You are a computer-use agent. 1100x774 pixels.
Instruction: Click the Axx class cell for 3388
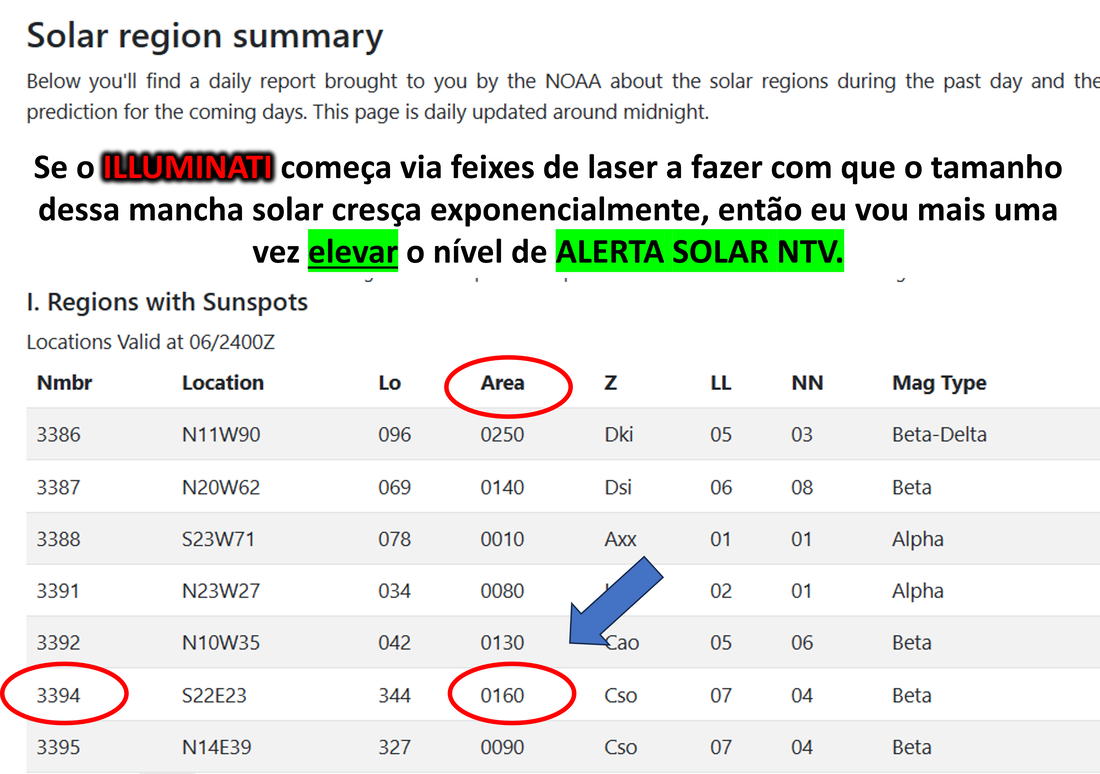point(620,539)
